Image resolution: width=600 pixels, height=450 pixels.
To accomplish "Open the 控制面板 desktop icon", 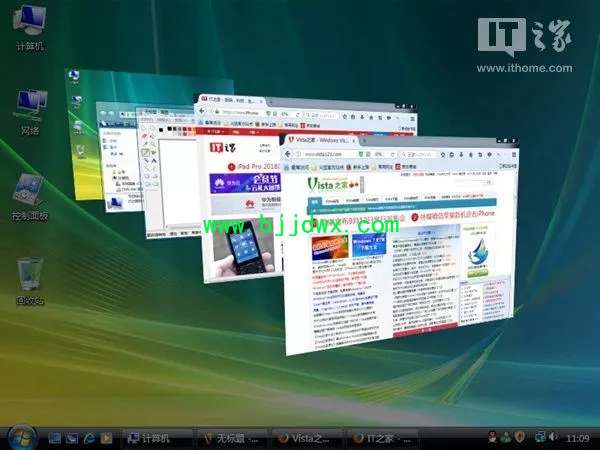I will [x=30, y=197].
